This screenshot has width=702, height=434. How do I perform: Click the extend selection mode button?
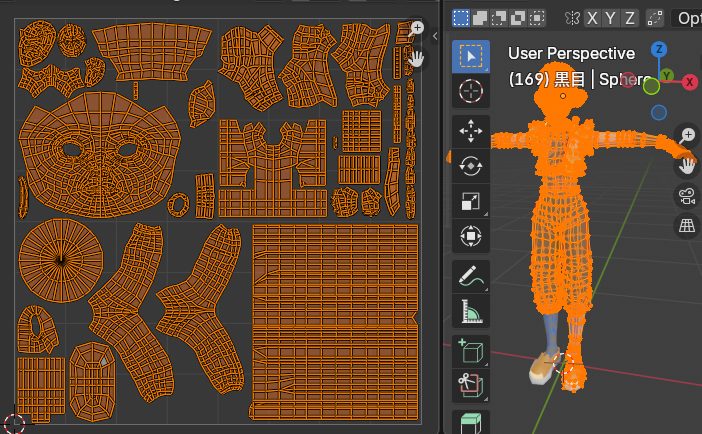point(478,18)
